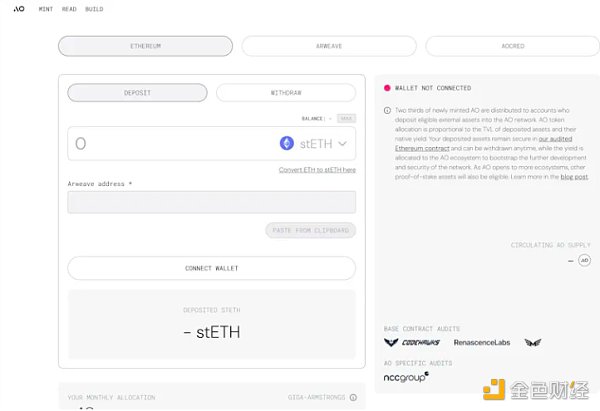The image size is (600, 411).
Task: Click the info icon beside the description text
Action: tap(387, 111)
